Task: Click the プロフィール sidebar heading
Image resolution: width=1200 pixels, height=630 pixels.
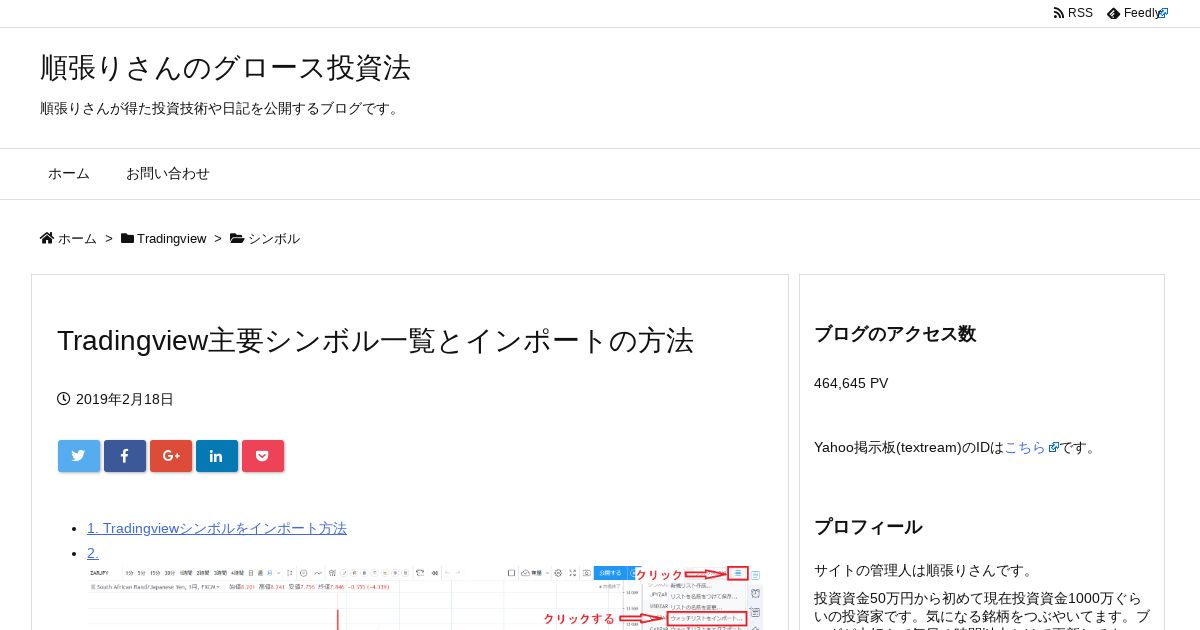Action: pyautogui.click(x=868, y=527)
